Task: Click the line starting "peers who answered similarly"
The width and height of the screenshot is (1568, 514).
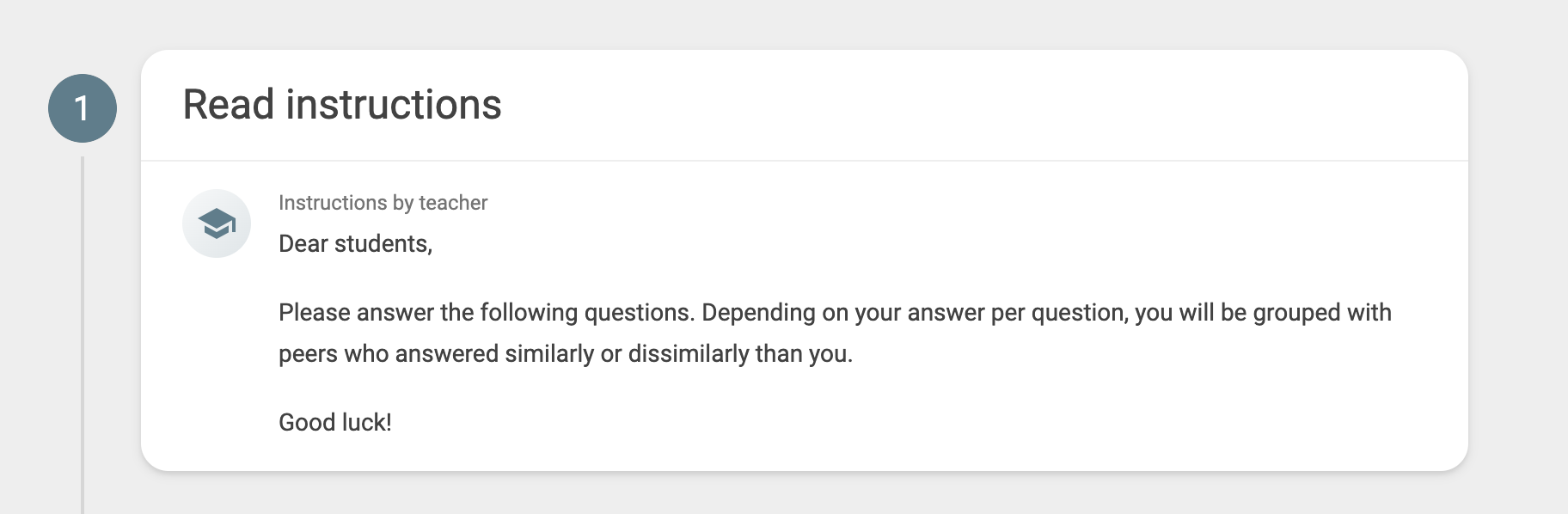Action: tap(566, 353)
